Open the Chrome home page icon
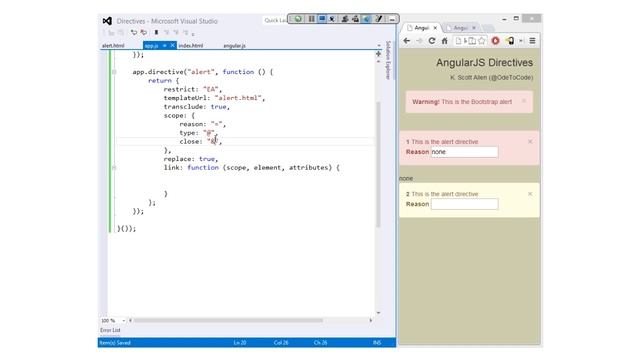 click(444, 41)
